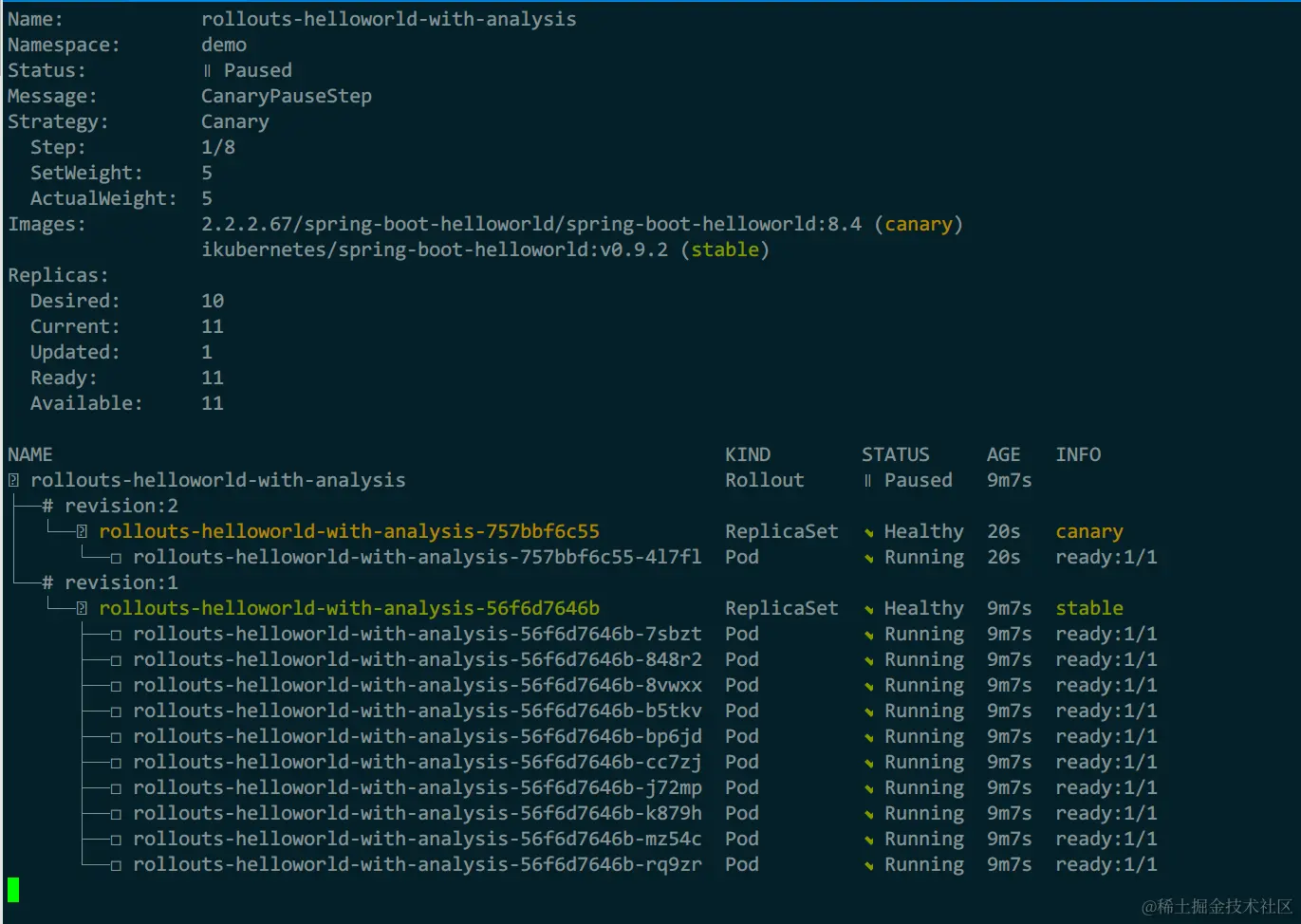This screenshot has width=1301, height=924.
Task: Click the green terminal cursor block
Action: 13,890
